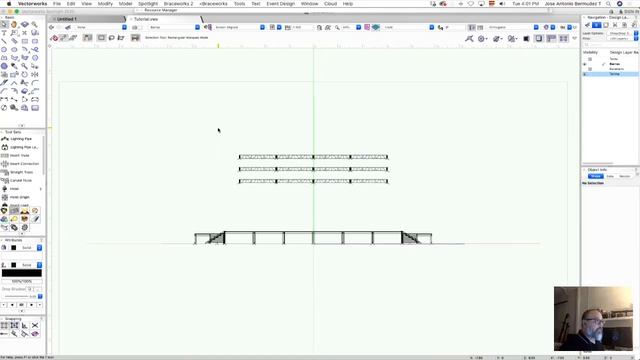
Task: Open the Braceworks 2 menu
Action: pos(178,4)
